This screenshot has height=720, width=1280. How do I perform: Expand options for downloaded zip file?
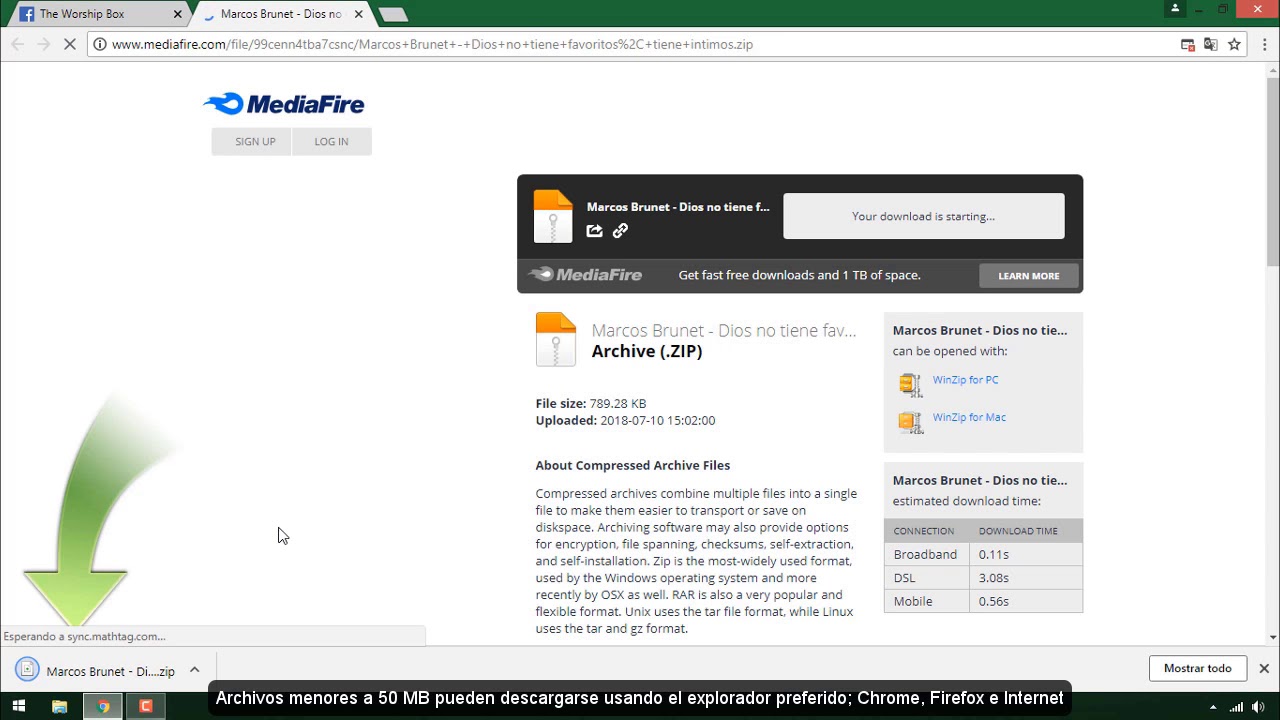pyautogui.click(x=195, y=670)
